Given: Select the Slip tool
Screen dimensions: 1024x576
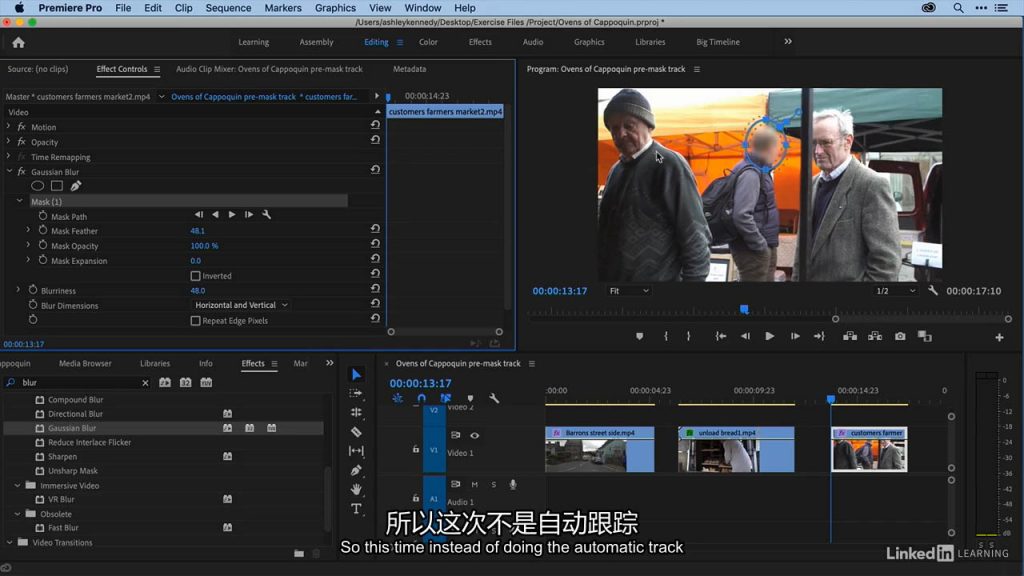Looking at the screenshot, I should (356, 451).
